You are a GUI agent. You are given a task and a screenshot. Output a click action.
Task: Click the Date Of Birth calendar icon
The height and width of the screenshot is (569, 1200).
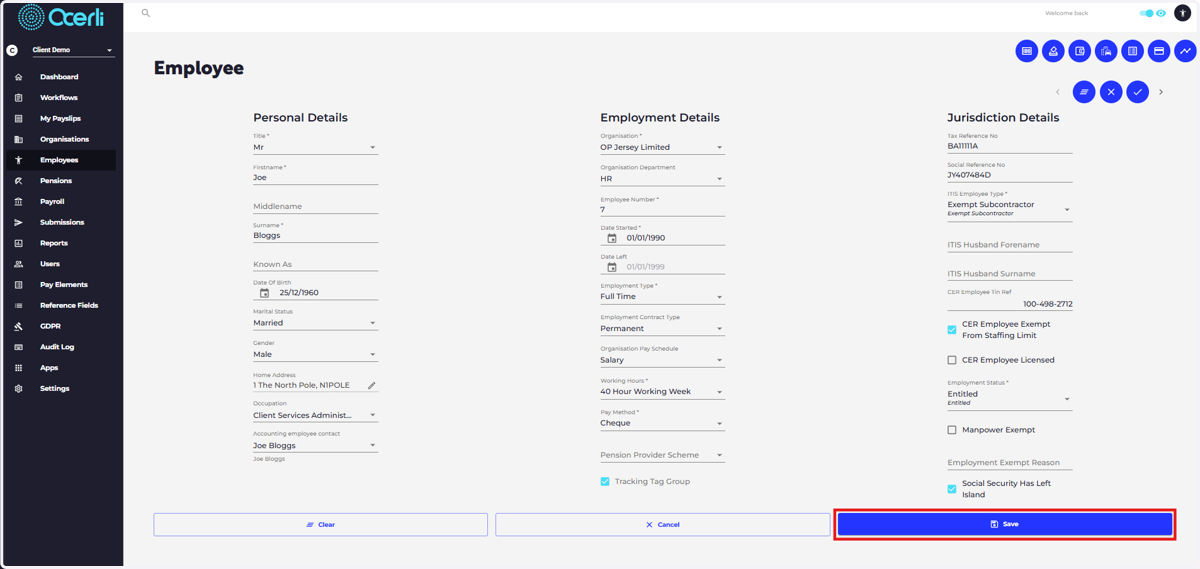265,293
